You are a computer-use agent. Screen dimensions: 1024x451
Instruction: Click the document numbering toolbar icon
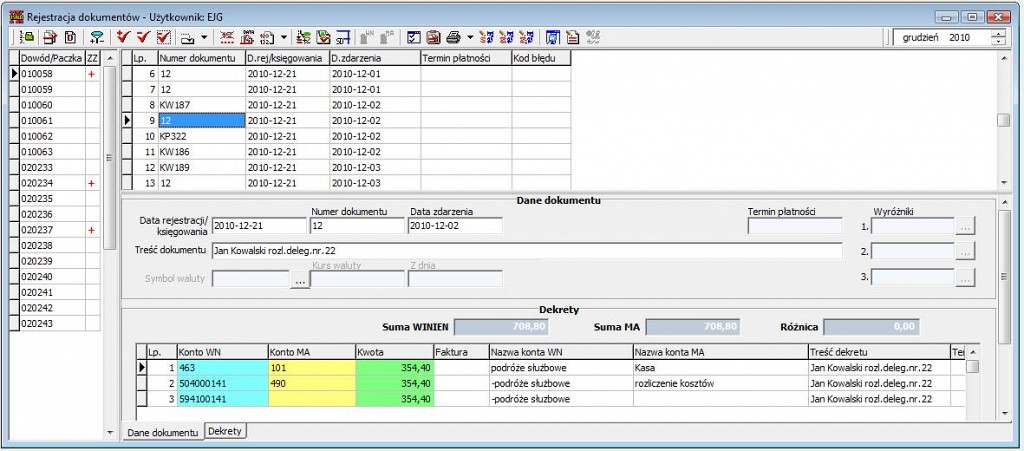point(267,37)
